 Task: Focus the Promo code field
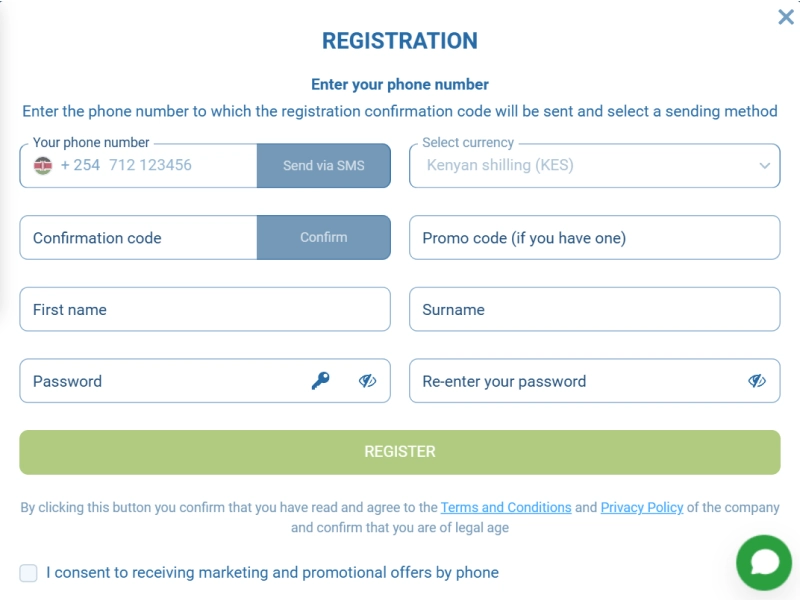coord(595,238)
